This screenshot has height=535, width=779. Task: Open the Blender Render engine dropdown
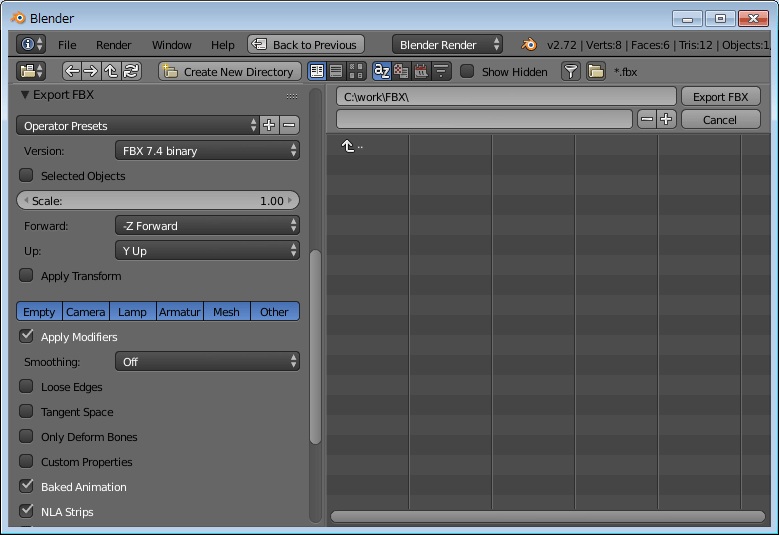tap(447, 45)
